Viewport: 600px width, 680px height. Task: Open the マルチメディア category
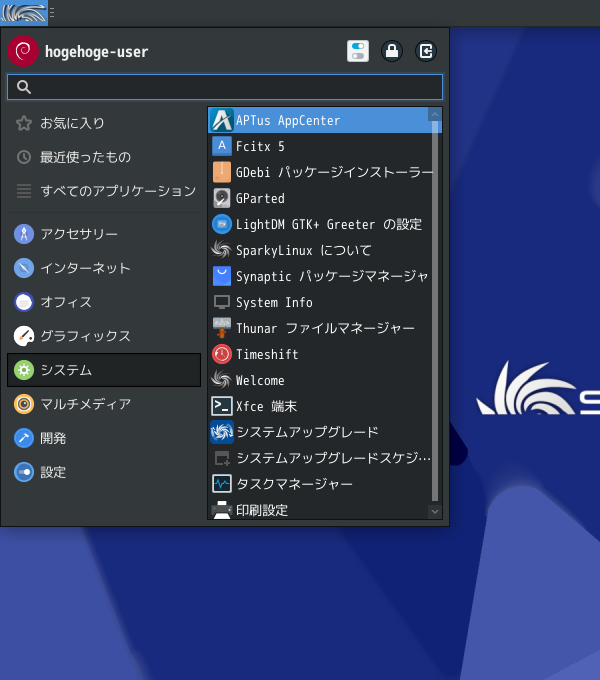104,404
